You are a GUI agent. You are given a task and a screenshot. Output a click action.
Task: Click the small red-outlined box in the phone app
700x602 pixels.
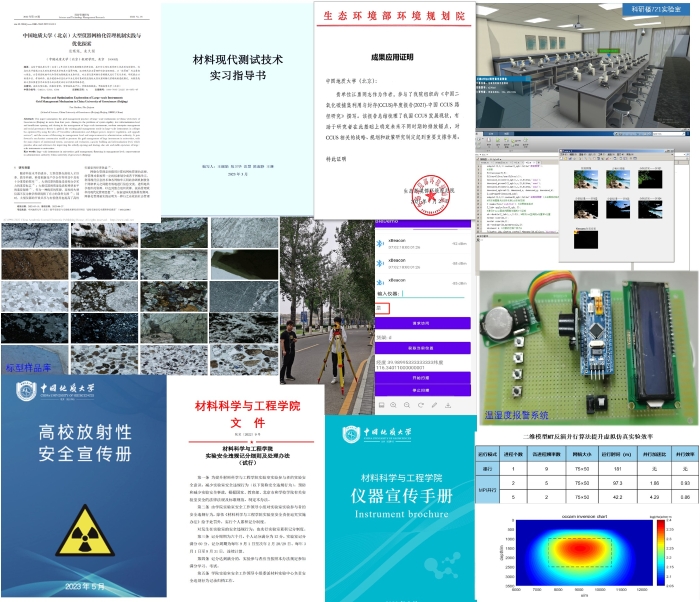(x=383, y=308)
